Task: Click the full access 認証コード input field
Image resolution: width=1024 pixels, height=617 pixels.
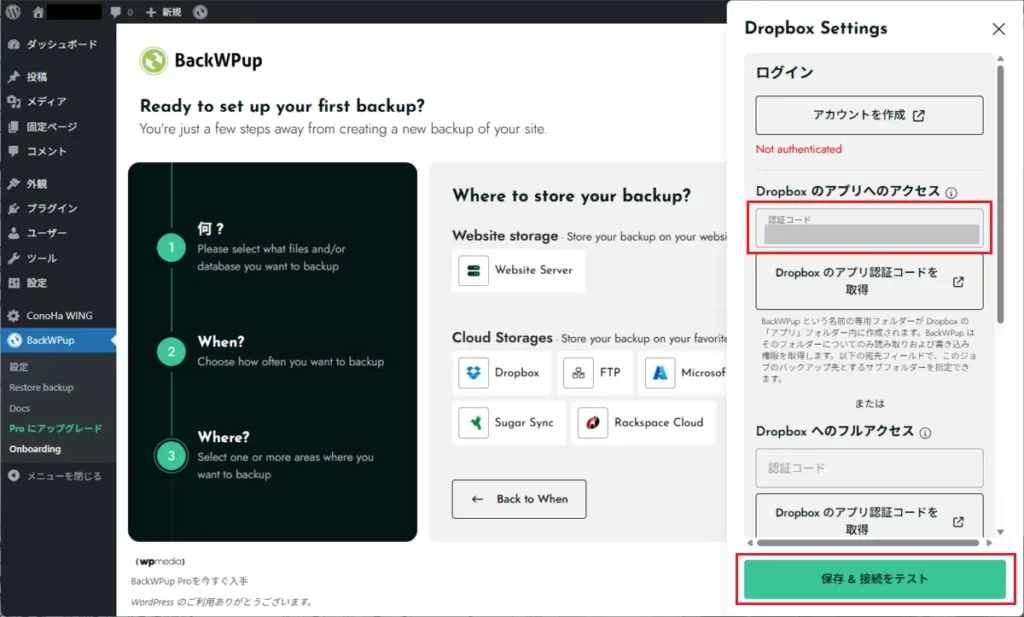Action: coord(868,468)
